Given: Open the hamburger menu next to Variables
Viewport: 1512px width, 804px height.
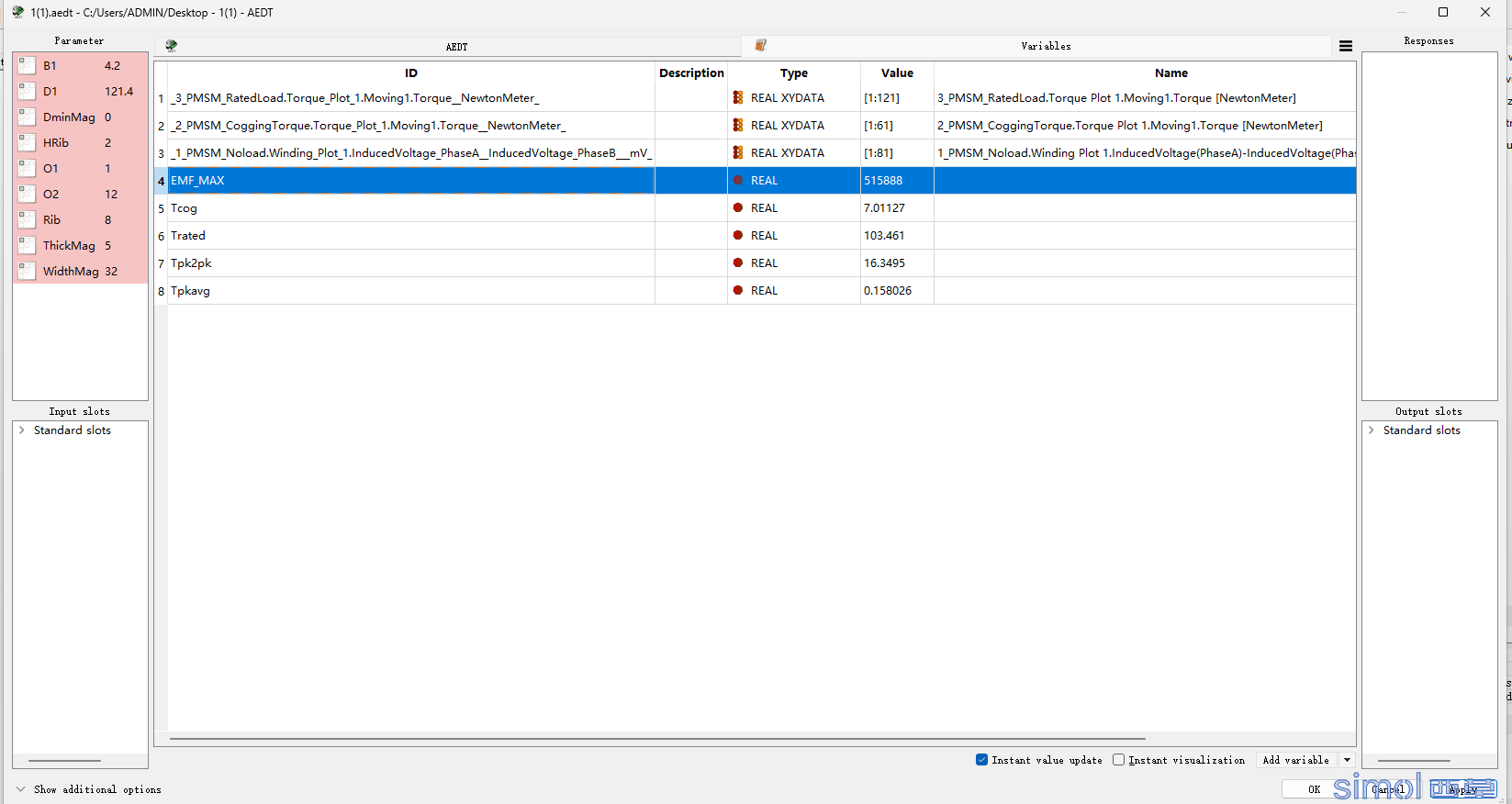Looking at the screenshot, I should coord(1345,46).
